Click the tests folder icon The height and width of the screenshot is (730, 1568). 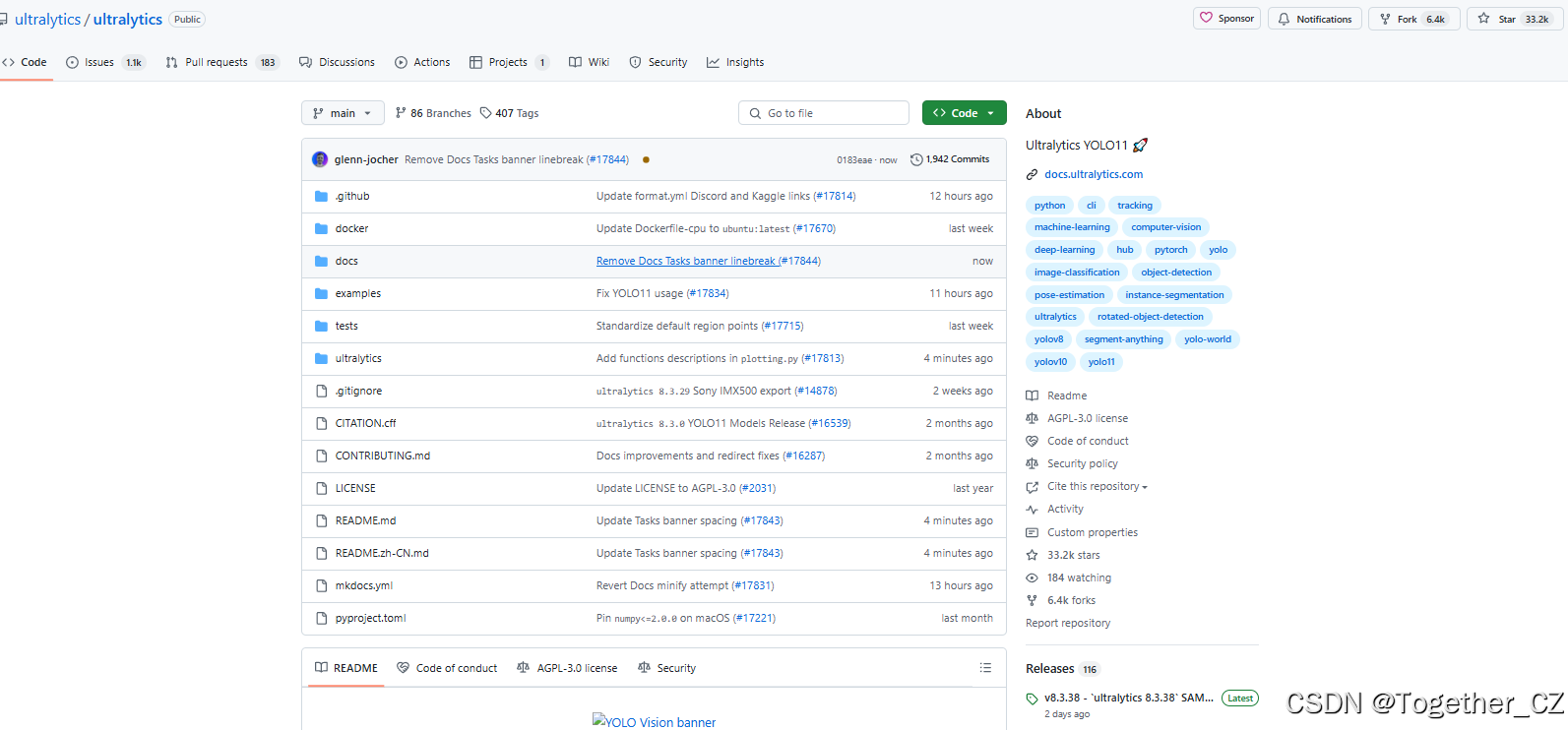point(321,327)
